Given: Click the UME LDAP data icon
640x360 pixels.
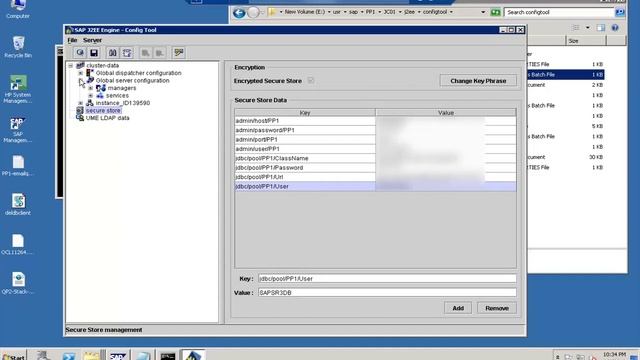Looking at the screenshot, I should pos(80,118).
